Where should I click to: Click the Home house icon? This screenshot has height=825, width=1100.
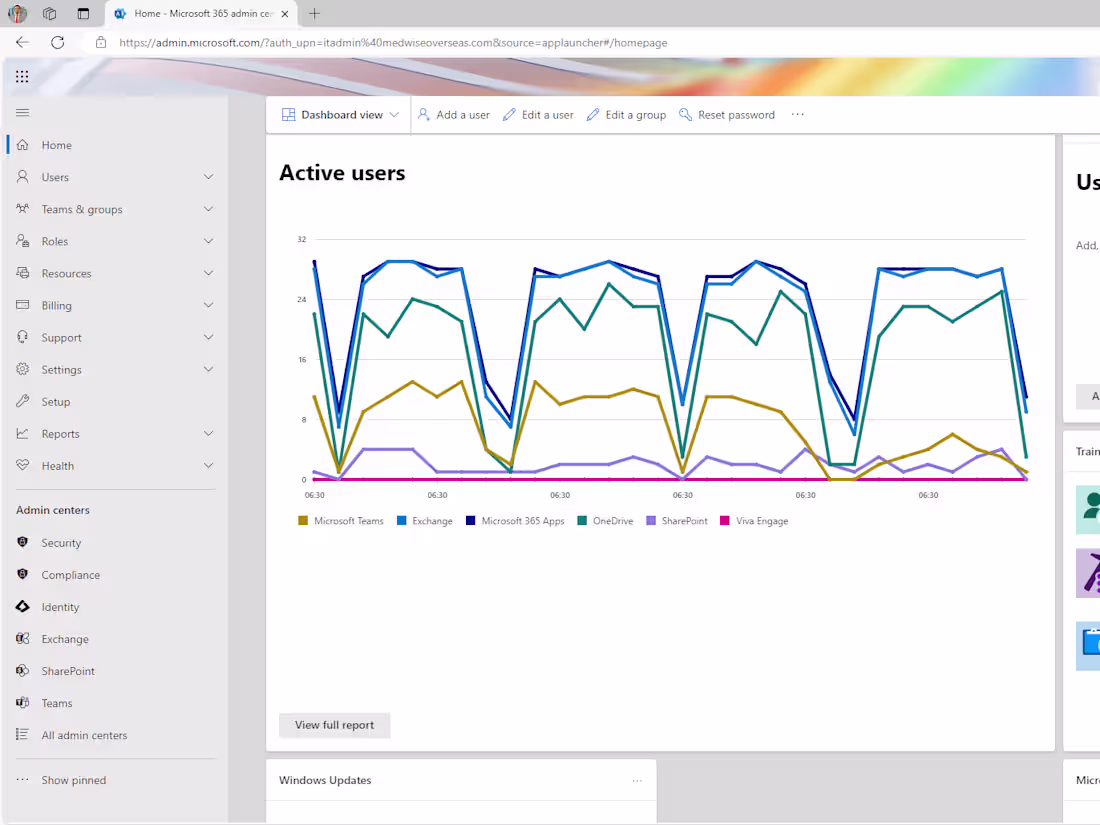click(22, 145)
